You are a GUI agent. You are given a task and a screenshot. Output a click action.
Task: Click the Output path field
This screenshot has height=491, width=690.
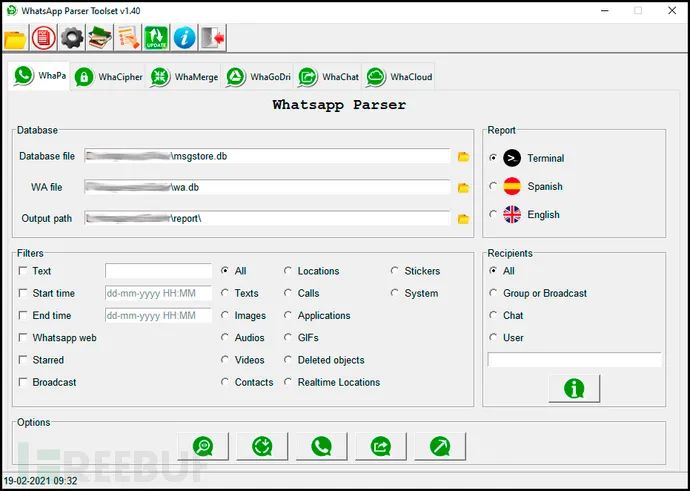[268, 218]
